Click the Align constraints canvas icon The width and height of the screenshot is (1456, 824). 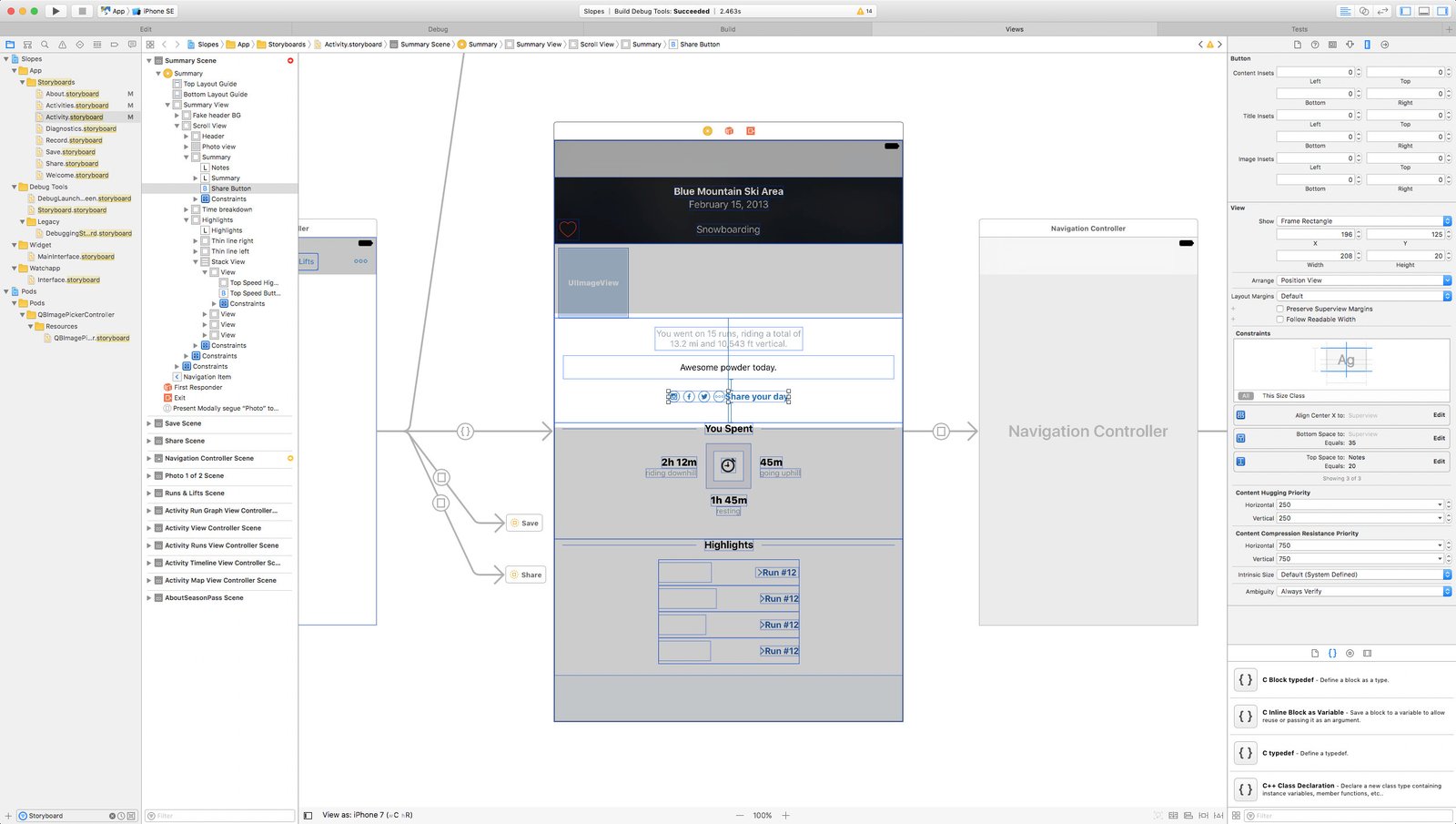tap(1188, 815)
